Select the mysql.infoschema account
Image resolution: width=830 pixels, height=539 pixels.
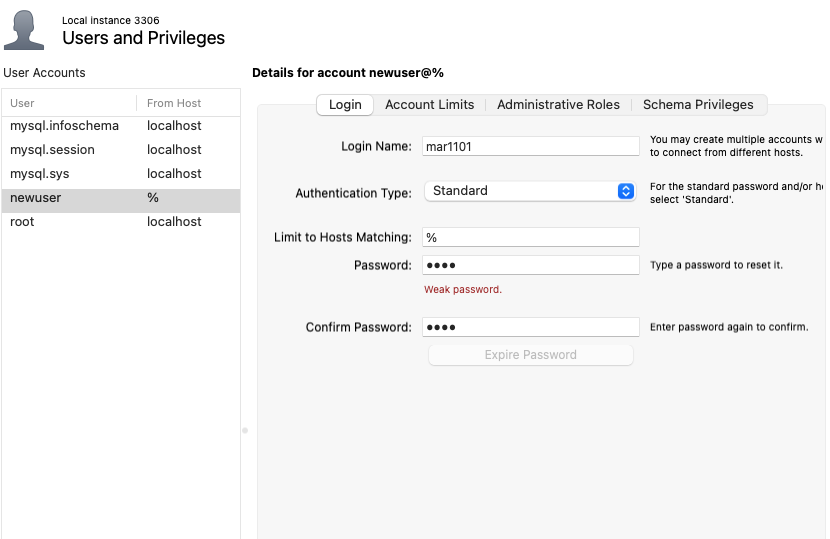64,126
